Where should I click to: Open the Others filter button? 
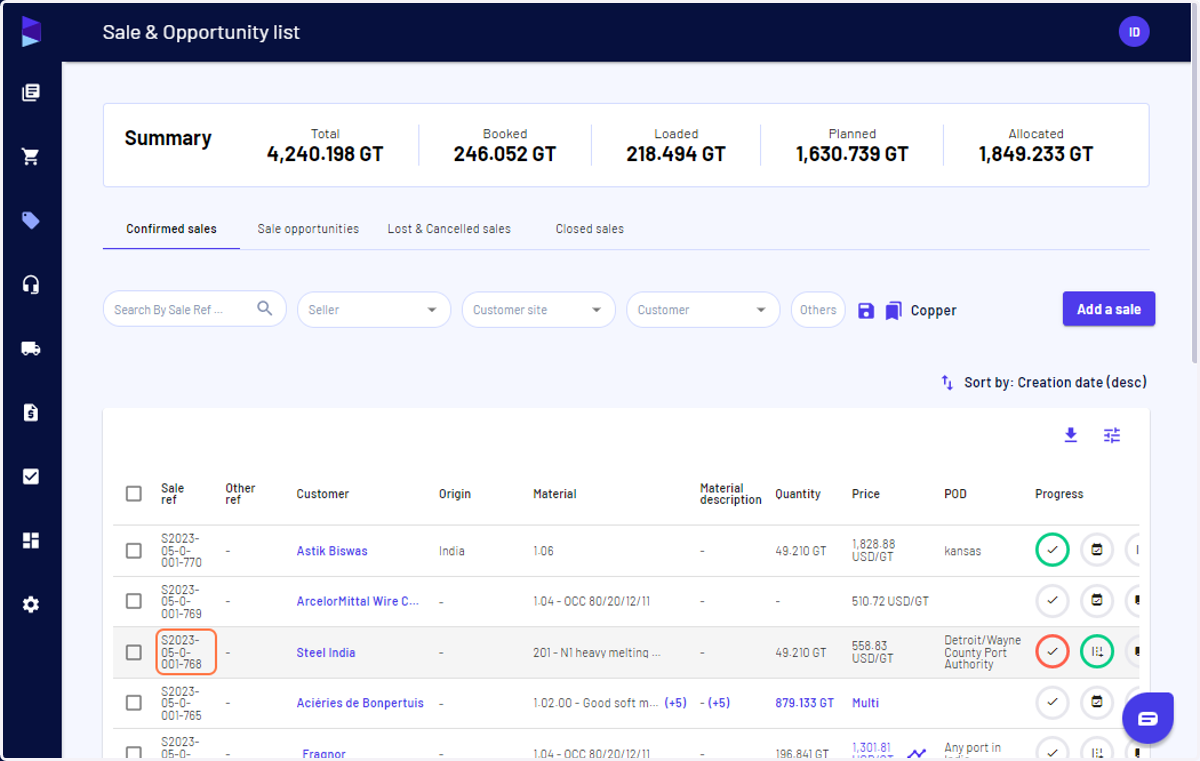pos(818,310)
